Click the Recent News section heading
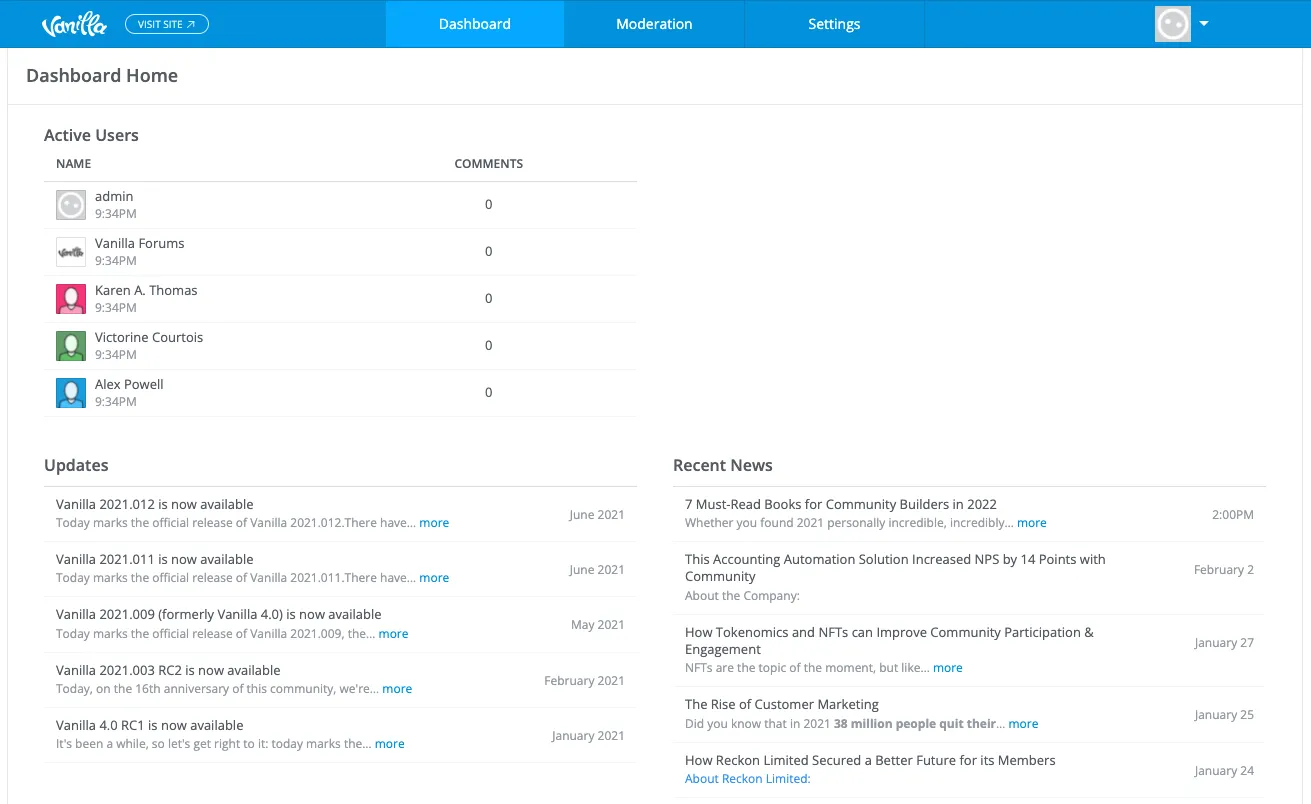1311x804 pixels. coord(723,466)
